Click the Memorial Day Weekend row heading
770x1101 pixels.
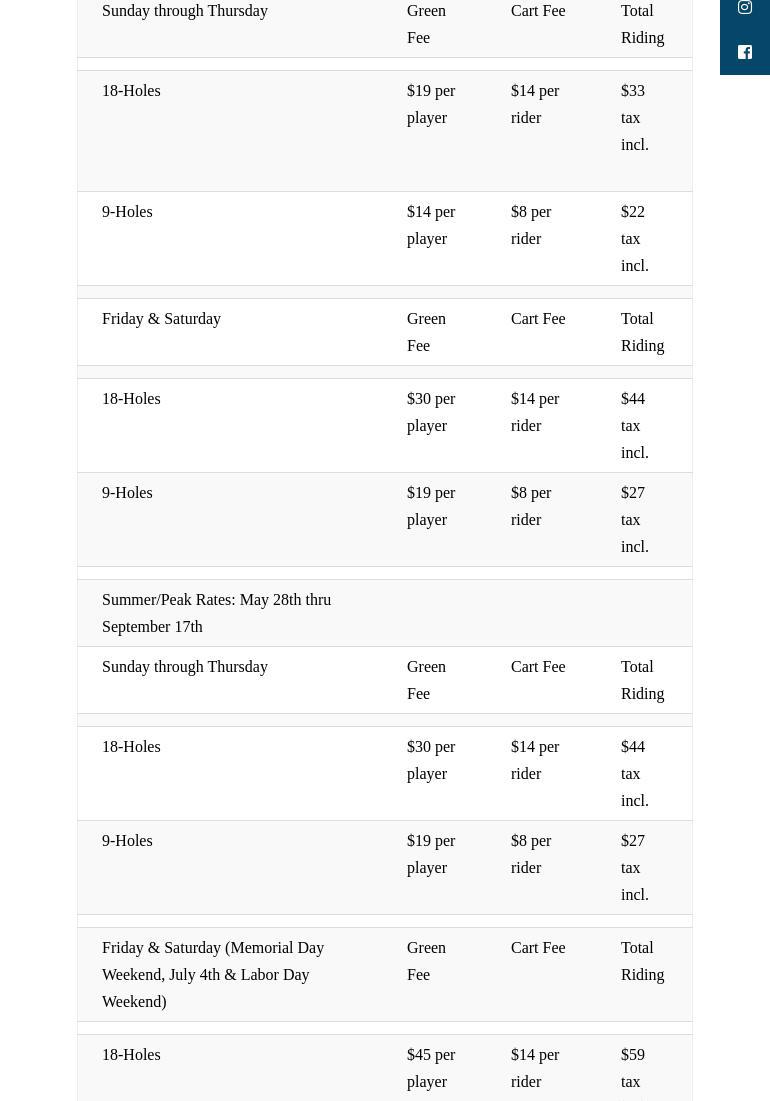tap(213, 974)
